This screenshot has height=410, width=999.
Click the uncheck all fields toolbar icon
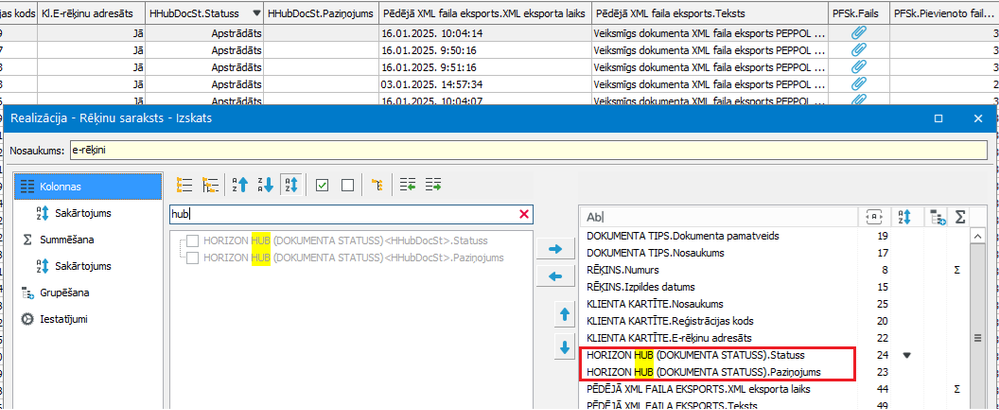(x=347, y=185)
